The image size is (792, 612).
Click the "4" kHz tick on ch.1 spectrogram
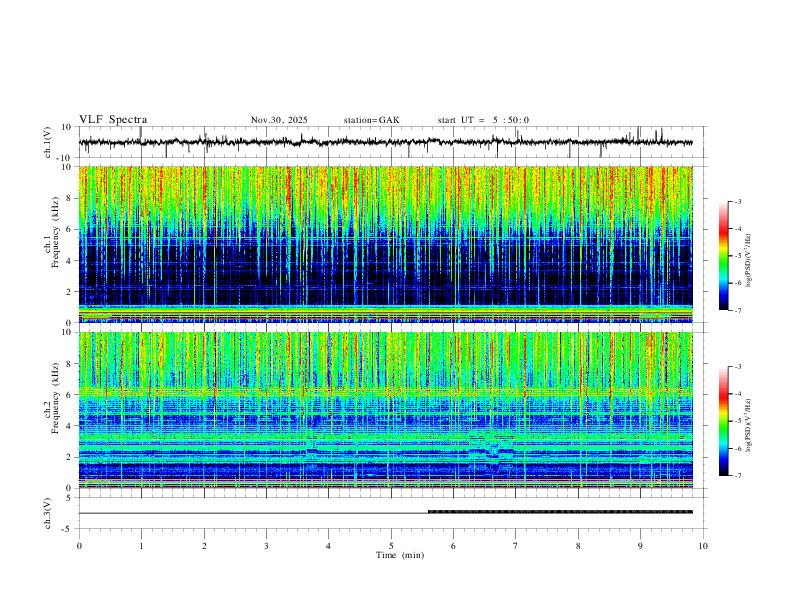pyautogui.click(x=70, y=261)
